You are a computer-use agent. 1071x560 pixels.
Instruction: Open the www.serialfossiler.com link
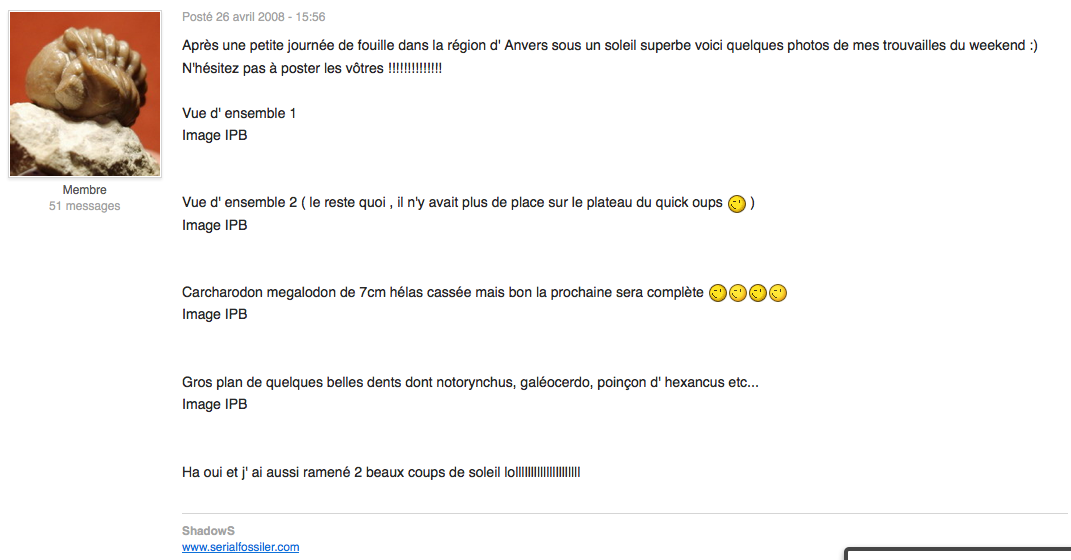click(240, 547)
